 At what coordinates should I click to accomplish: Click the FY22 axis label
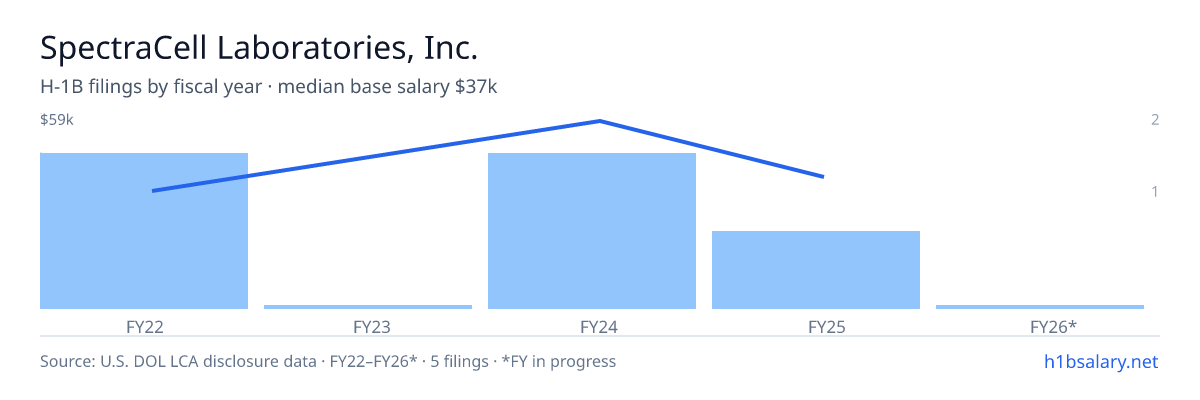tap(144, 326)
